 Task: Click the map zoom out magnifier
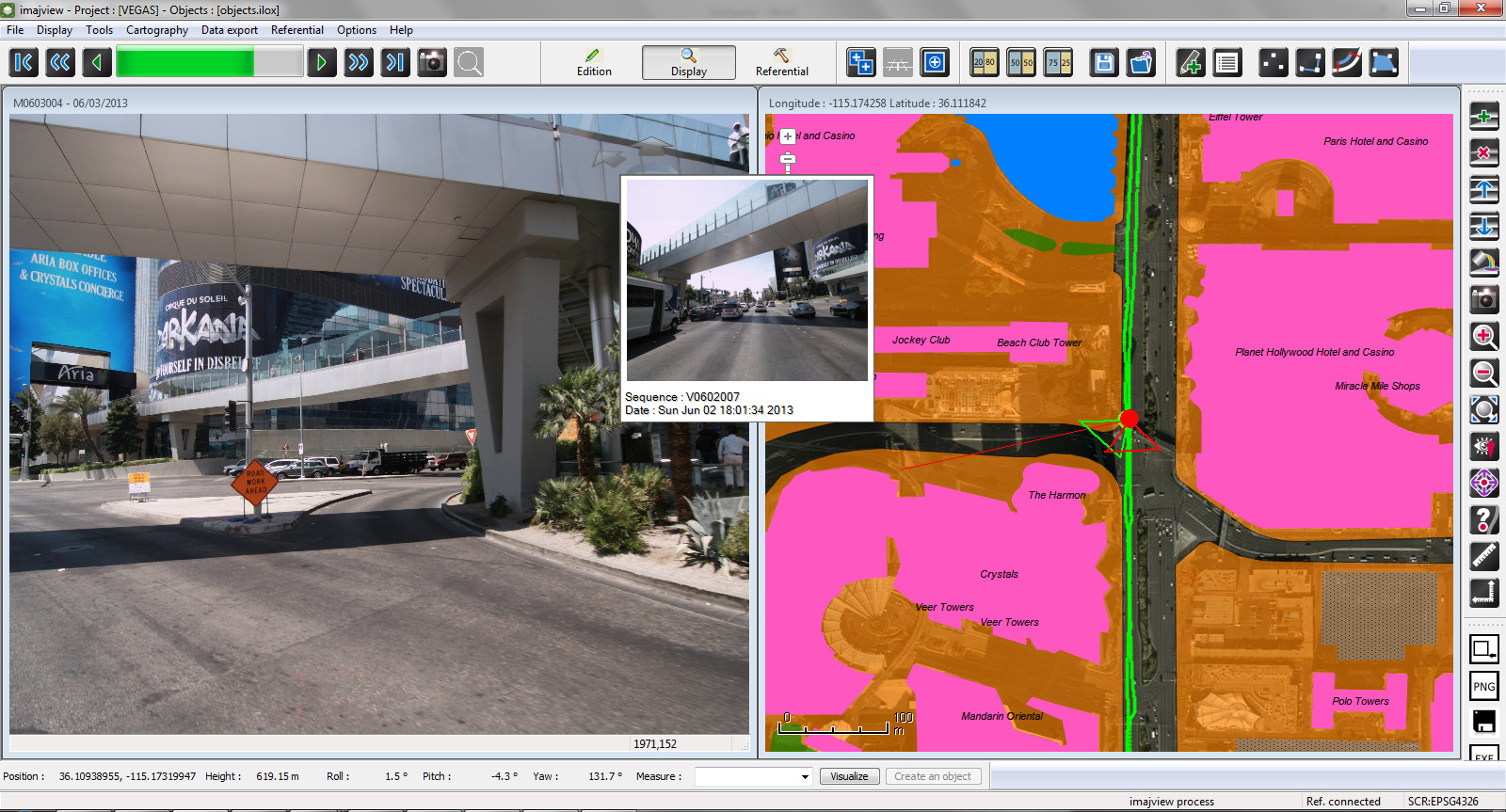(1483, 373)
